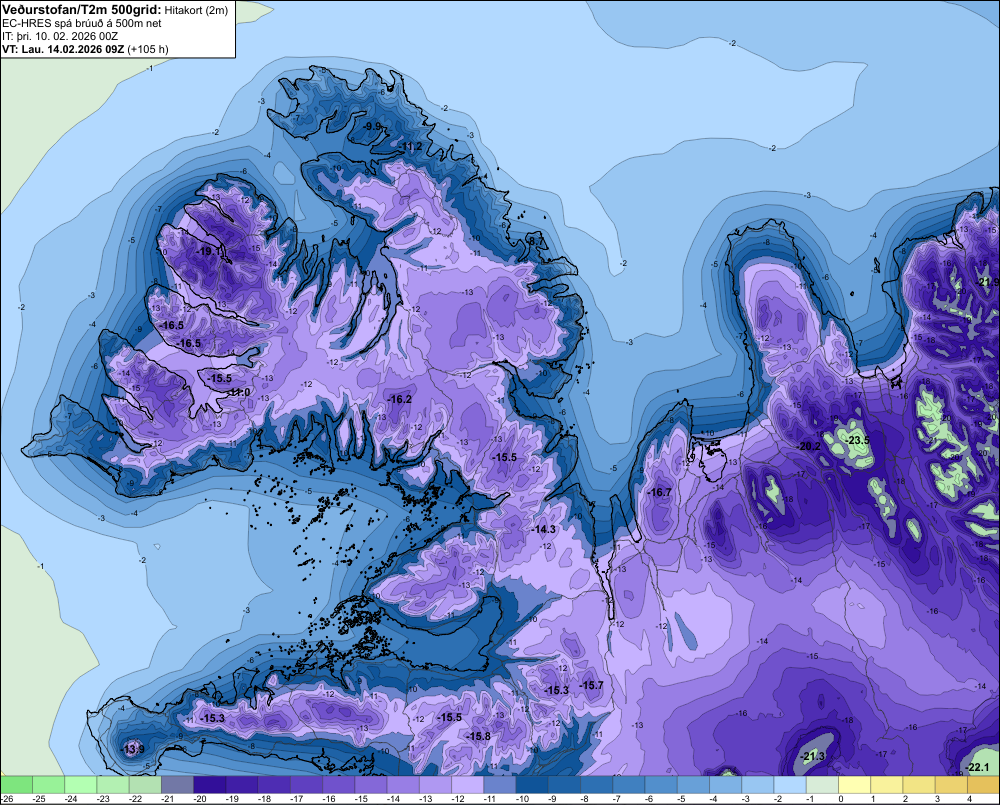Pick the light blue swatch above -2

(x=790, y=785)
